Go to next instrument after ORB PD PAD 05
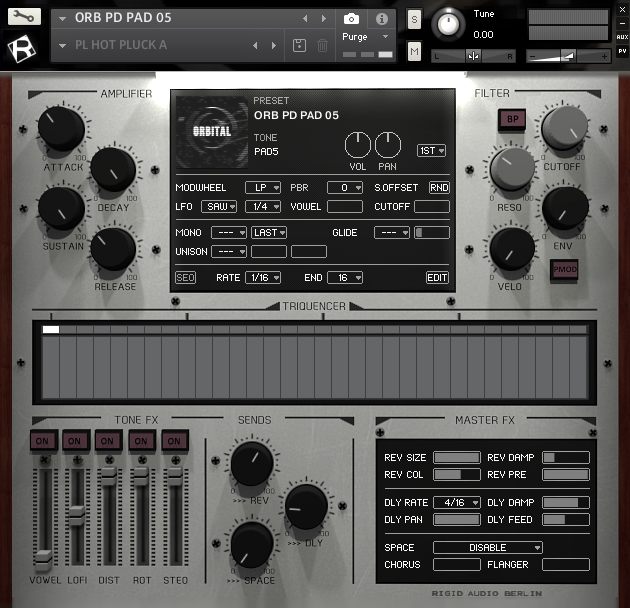Screen dimensions: 630x608 point(323,18)
